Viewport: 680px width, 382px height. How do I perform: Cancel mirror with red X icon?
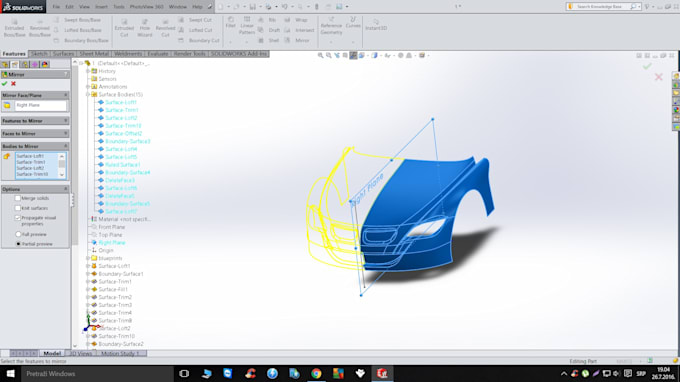coord(13,84)
